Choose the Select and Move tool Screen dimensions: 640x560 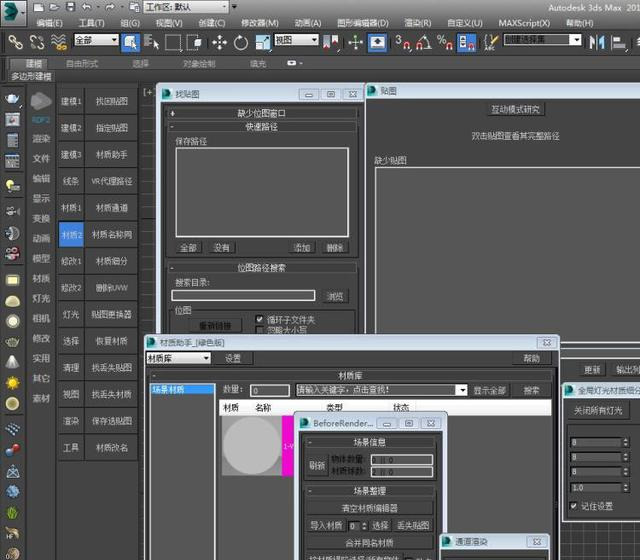coord(219,42)
